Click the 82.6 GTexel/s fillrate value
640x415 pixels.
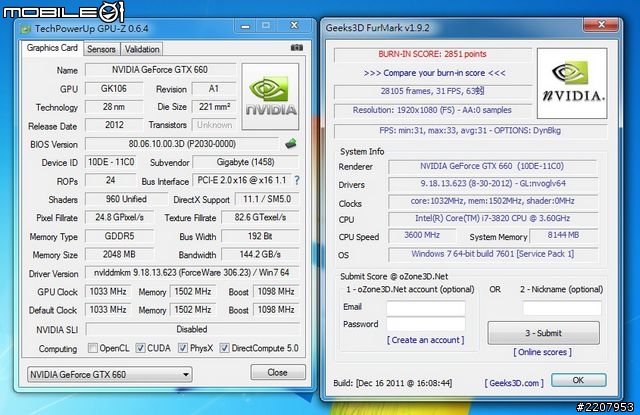[260, 217]
